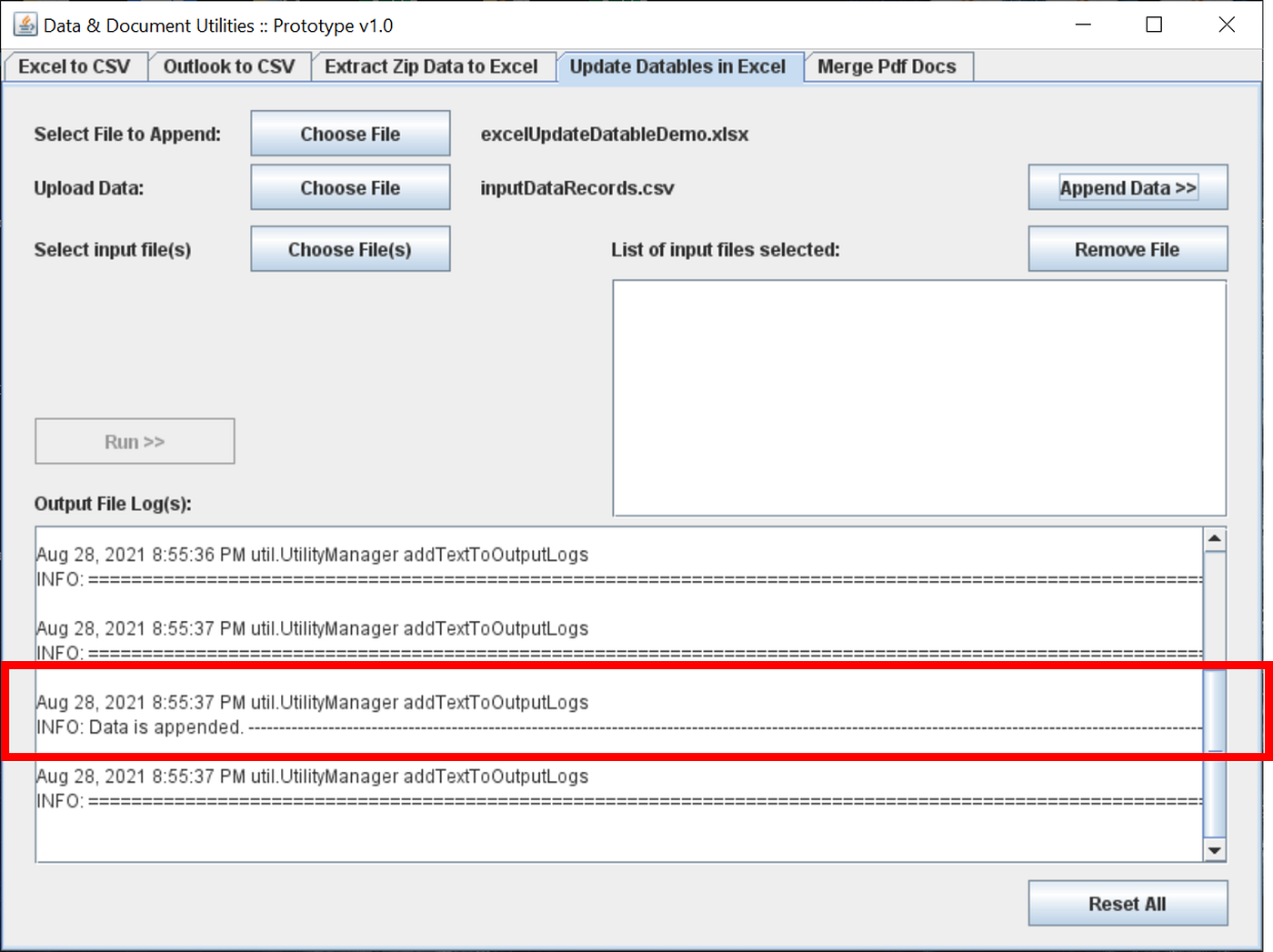Click the Update Datables in Excel tab
This screenshot has width=1273, height=952.
pos(680,65)
